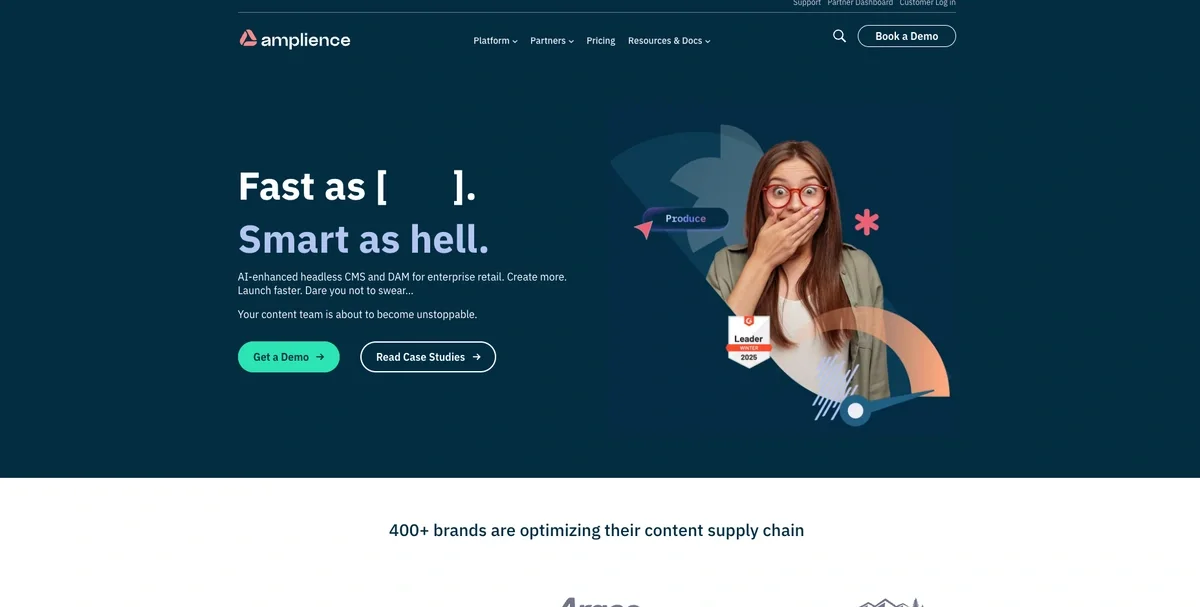The height and width of the screenshot is (607, 1200).
Task: Click the G2 Leader Winter 2025 badge
Action: [x=749, y=341]
